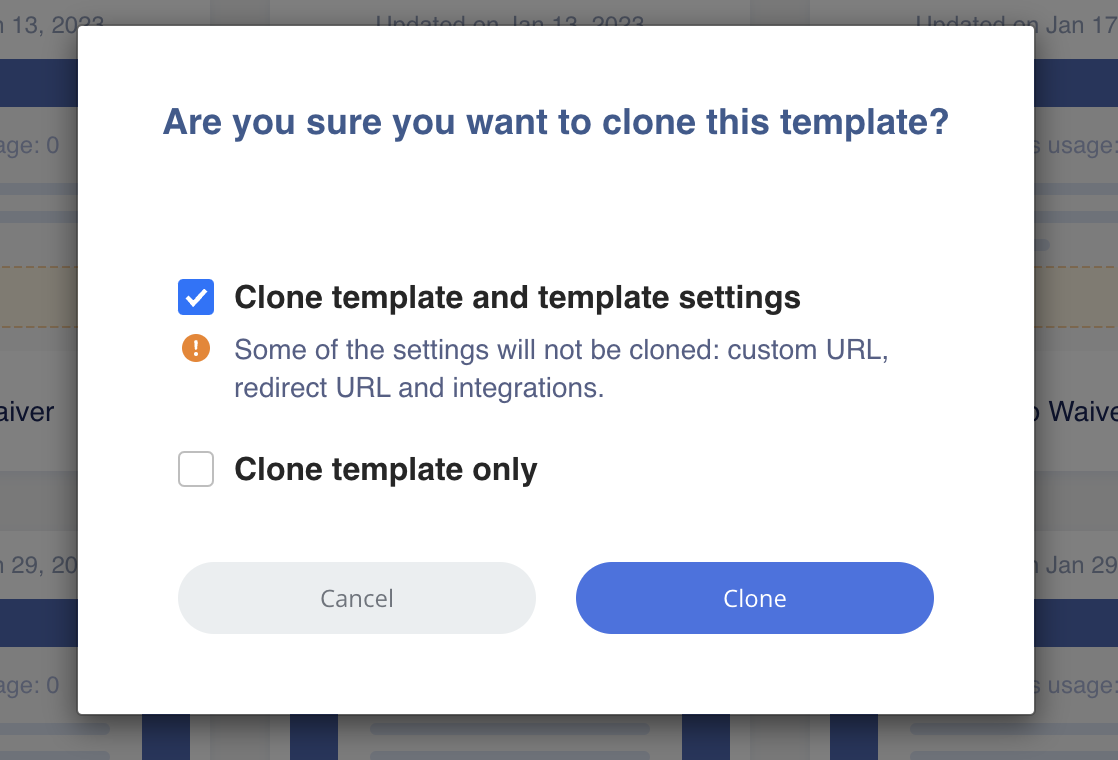Click the orange exclamation warning icon

coord(196,348)
